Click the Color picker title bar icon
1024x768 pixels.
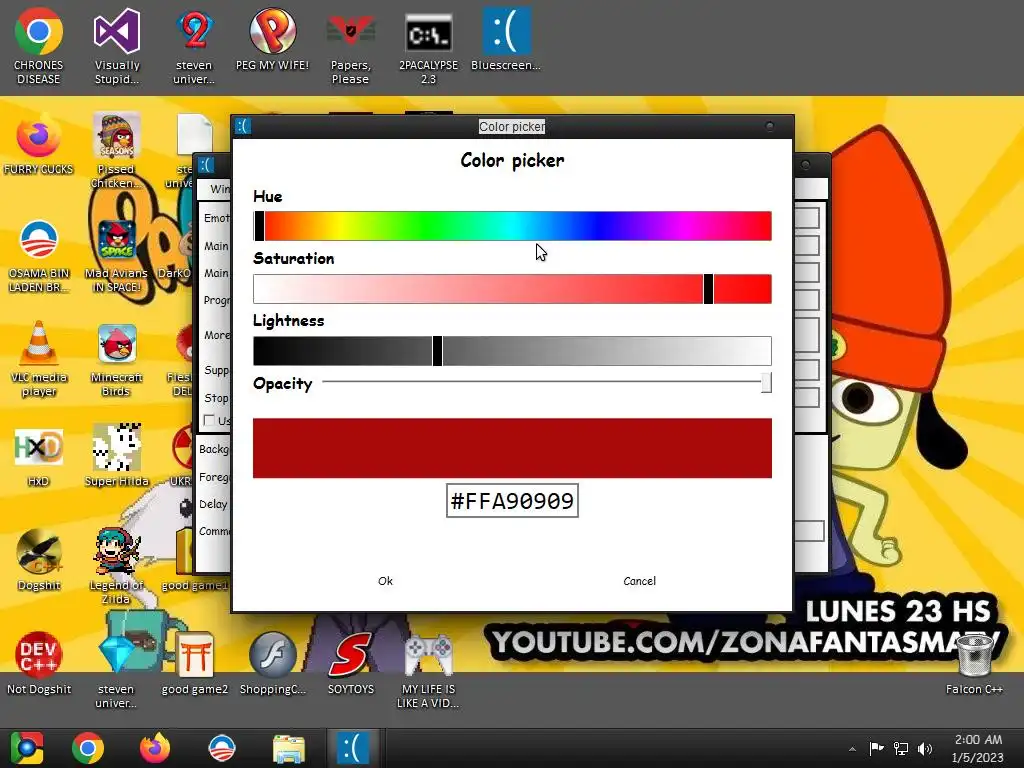243,126
